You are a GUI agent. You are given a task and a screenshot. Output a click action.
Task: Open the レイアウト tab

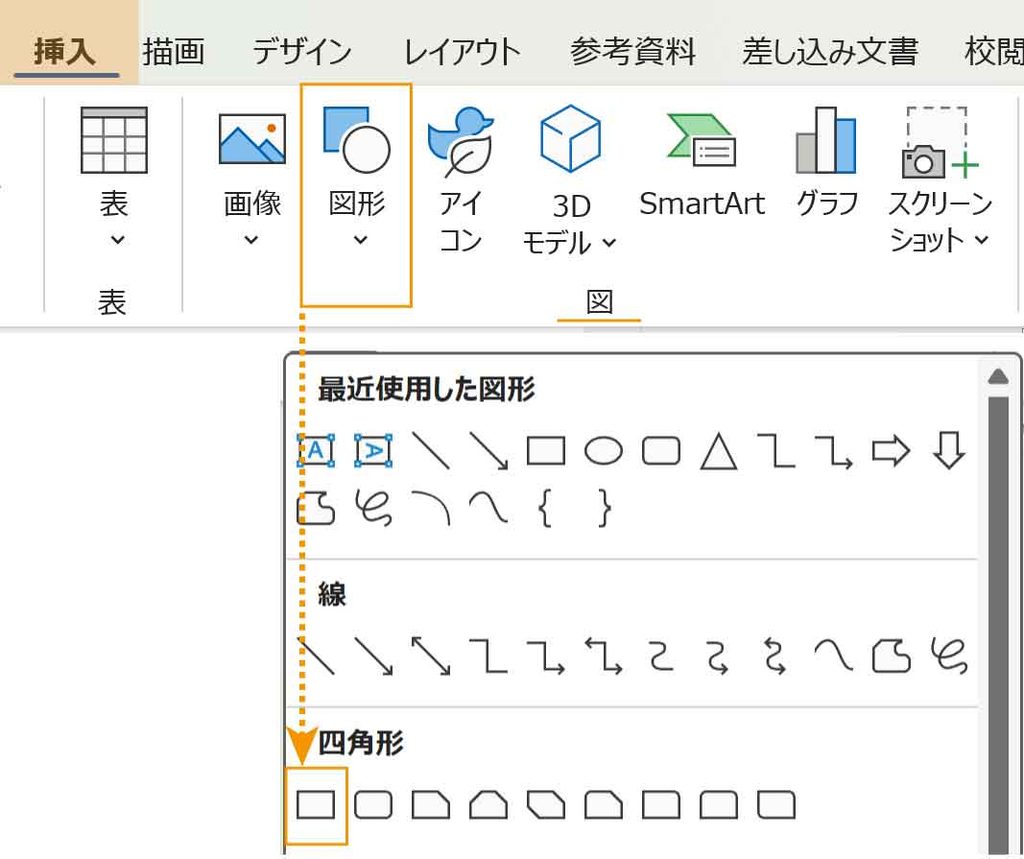click(462, 52)
